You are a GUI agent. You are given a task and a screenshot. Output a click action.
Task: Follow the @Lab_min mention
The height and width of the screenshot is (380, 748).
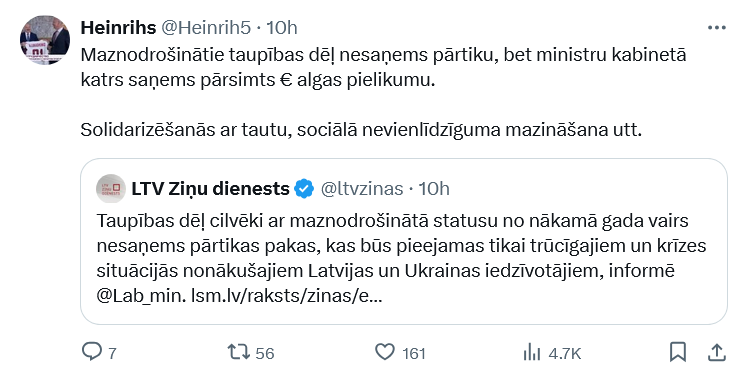coord(141,296)
